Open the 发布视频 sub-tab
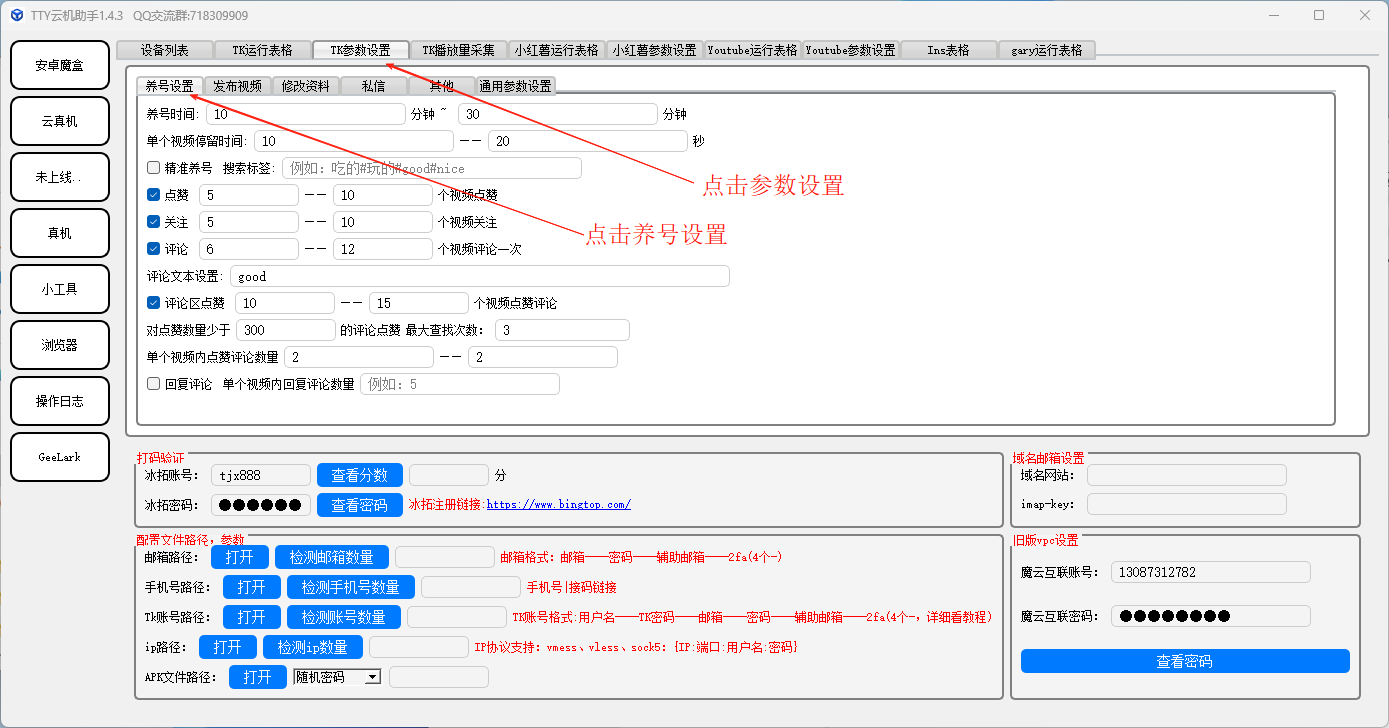The height and width of the screenshot is (728, 1389). pyautogui.click(x=237, y=86)
